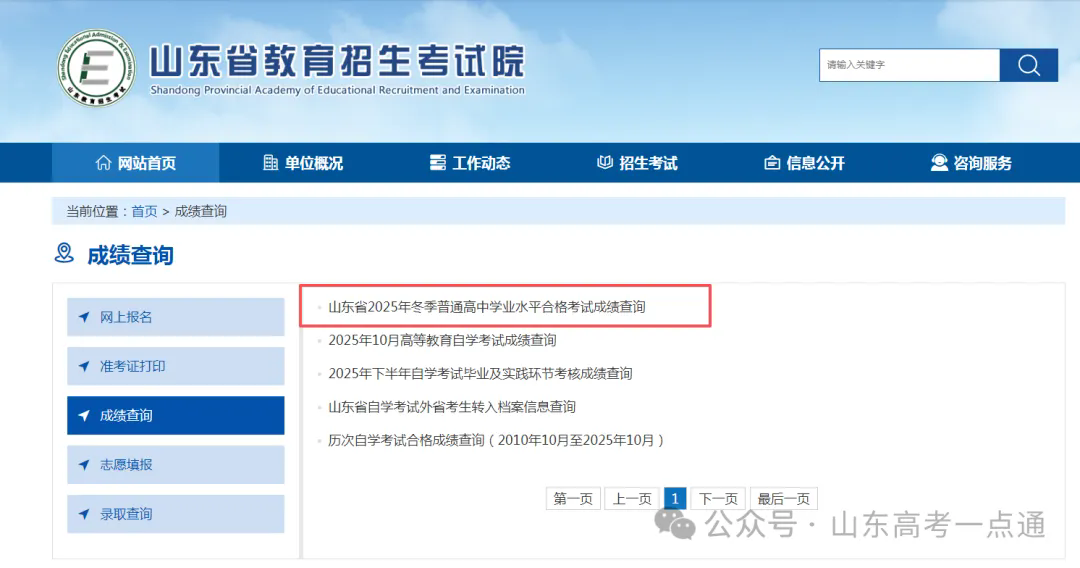Click the search magnifier icon button
The height and width of the screenshot is (568, 1080).
(1029, 65)
